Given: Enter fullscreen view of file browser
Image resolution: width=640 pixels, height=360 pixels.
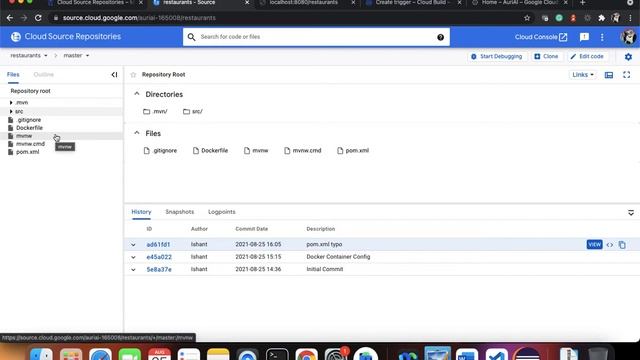Looking at the screenshot, I should click(x=626, y=75).
